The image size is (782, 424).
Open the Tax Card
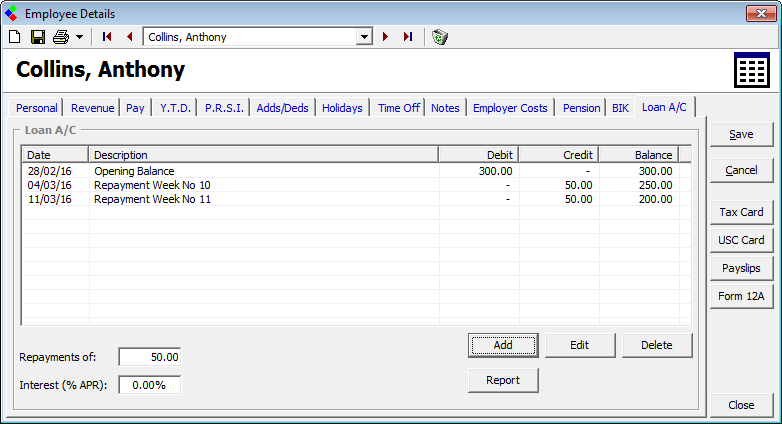[x=740, y=212]
